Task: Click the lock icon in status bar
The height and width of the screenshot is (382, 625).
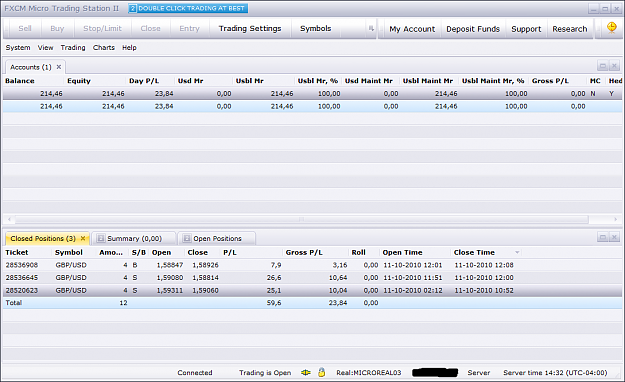Action: point(321,372)
